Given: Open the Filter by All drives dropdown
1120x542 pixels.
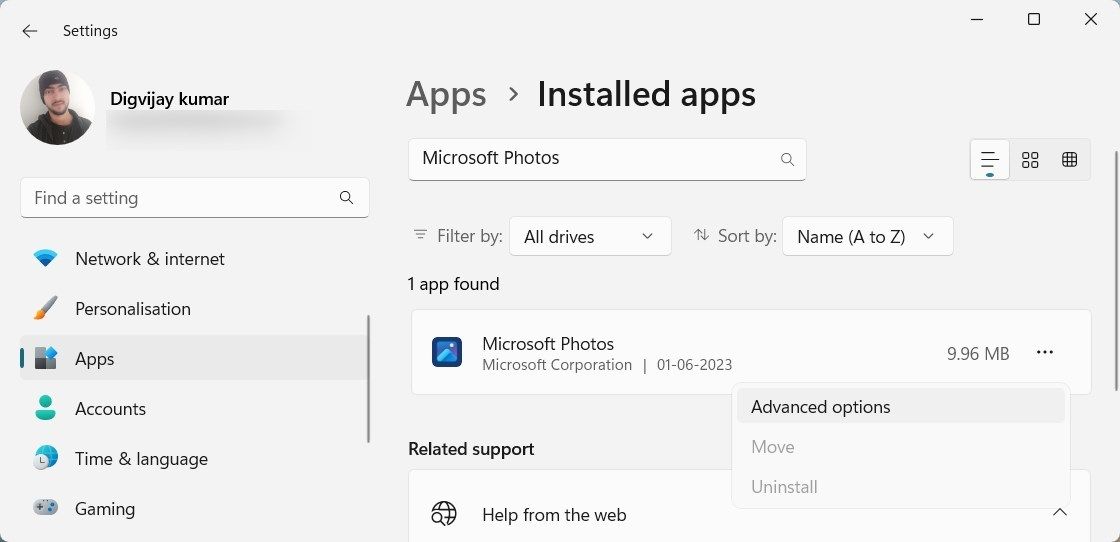Looking at the screenshot, I should click(x=590, y=237).
